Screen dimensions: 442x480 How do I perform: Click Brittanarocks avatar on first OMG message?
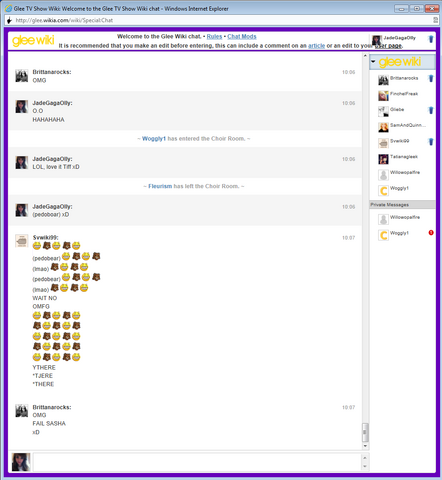(22, 76)
